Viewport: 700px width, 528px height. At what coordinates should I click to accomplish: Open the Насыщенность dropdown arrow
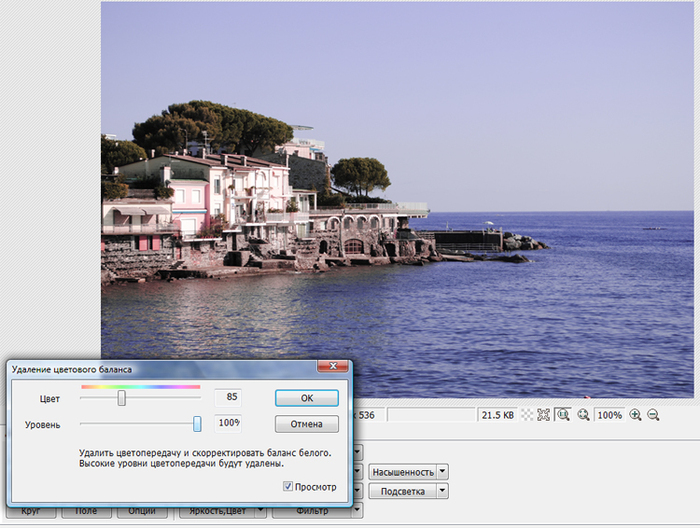click(442, 472)
